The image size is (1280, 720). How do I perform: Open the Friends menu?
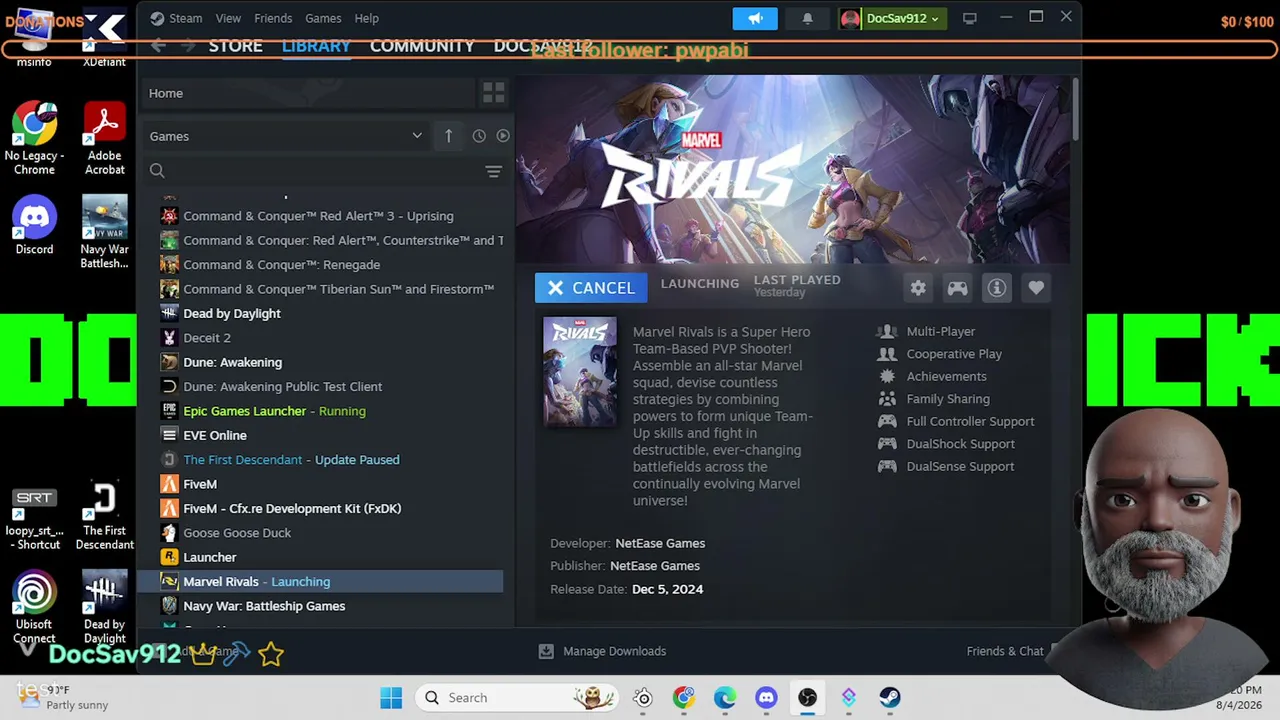point(273,18)
